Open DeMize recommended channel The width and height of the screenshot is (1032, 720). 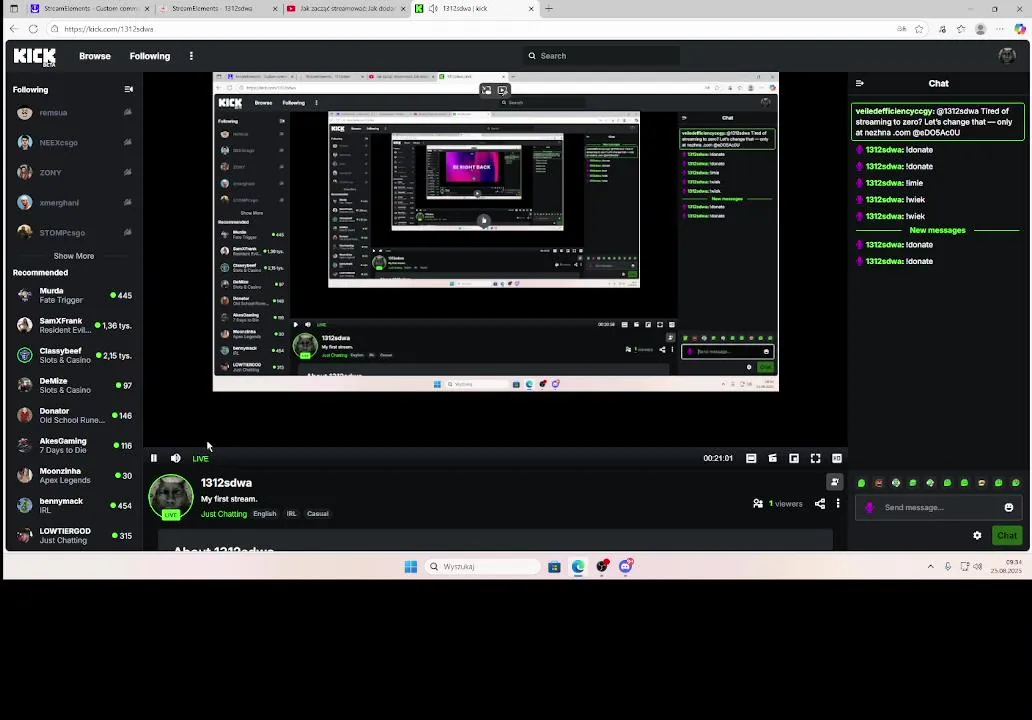(72, 386)
